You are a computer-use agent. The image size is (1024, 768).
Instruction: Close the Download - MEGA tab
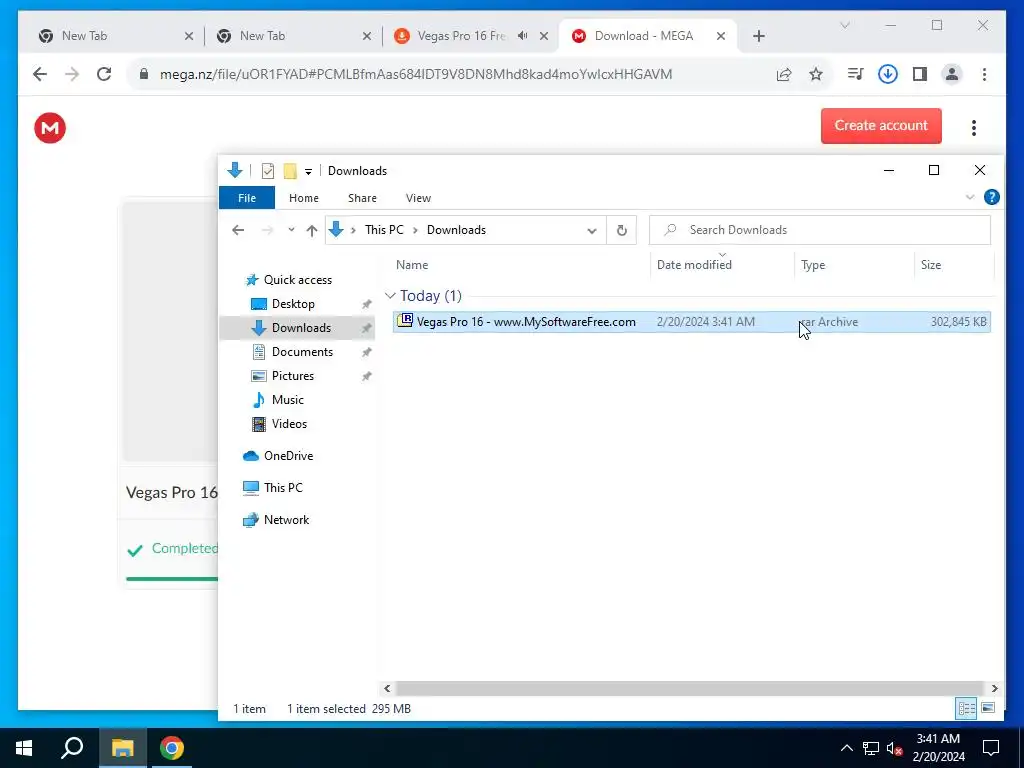(x=720, y=36)
